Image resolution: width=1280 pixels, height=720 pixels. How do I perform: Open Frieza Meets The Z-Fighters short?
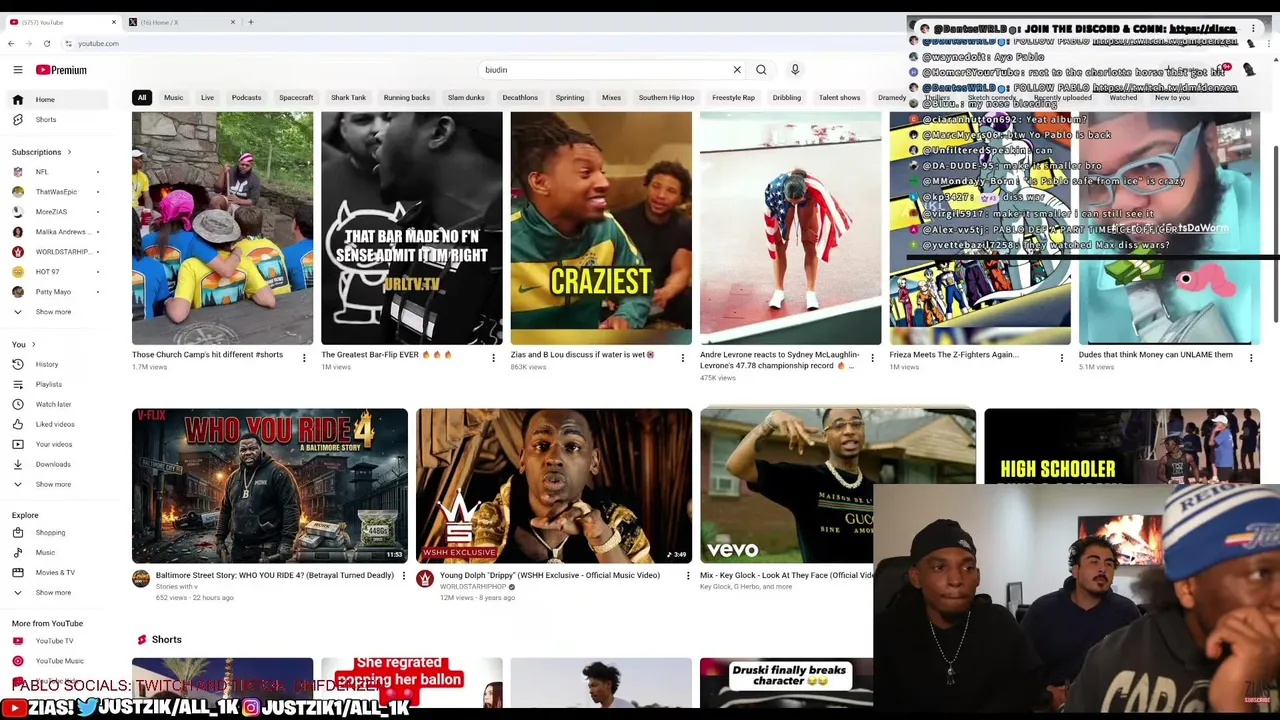click(x=954, y=354)
